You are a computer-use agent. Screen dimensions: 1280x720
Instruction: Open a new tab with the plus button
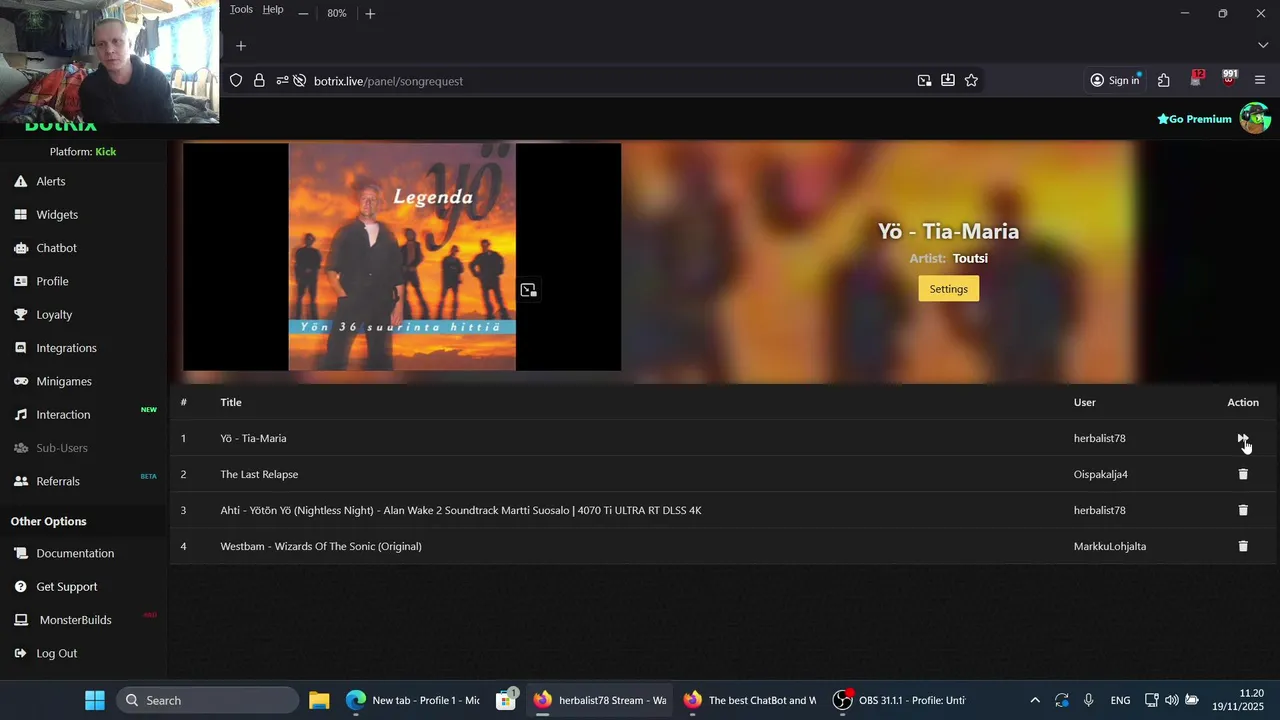coord(241,46)
